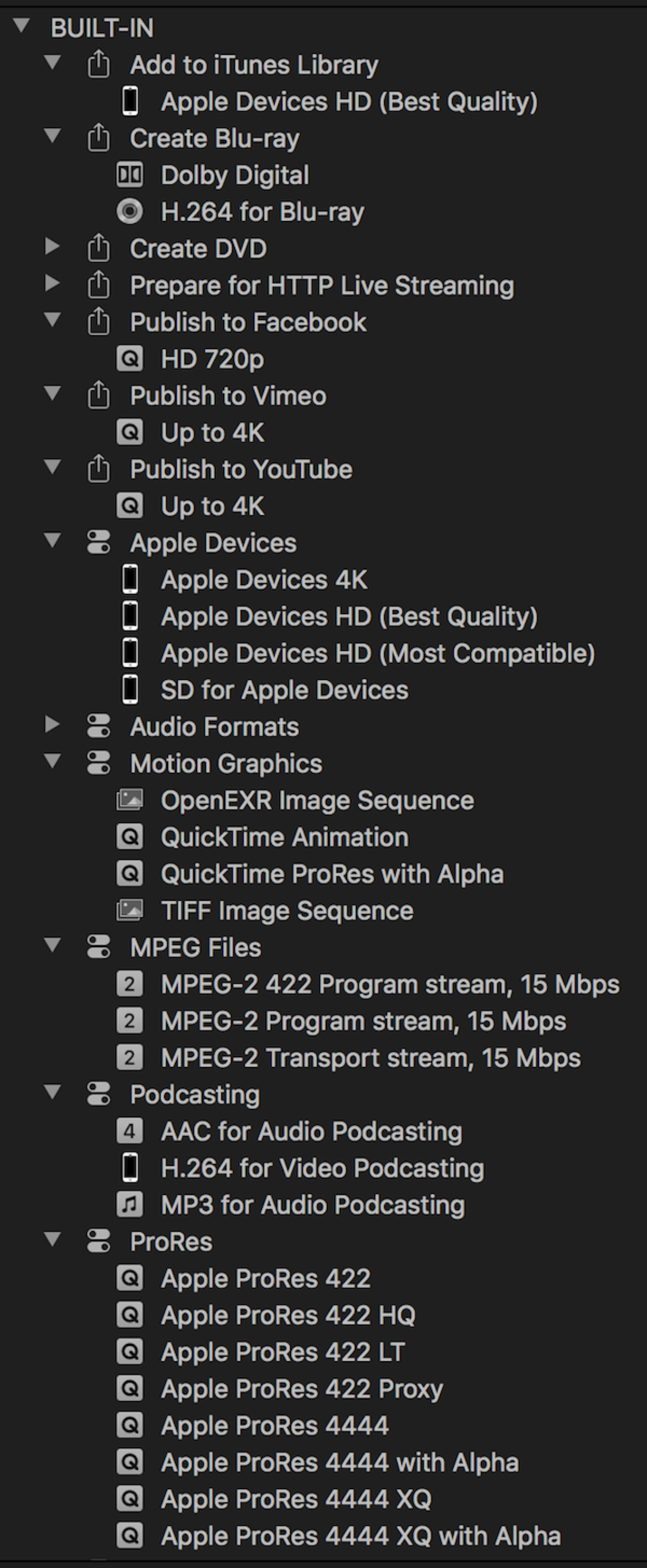Select Apple Devices HD (Most Compatible) preset
This screenshot has height=1568, width=647.
click(377, 653)
